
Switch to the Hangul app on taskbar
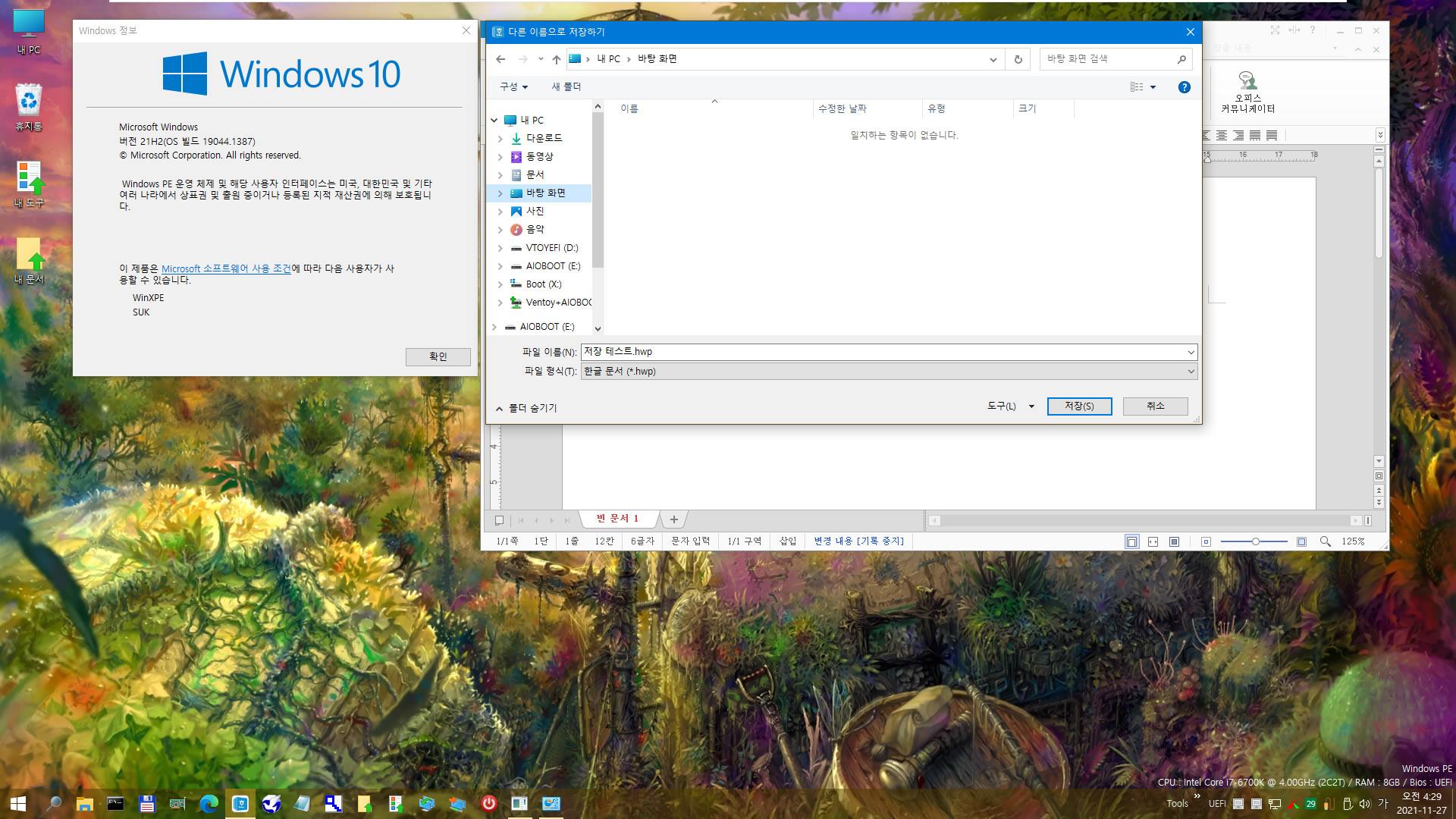click(240, 804)
